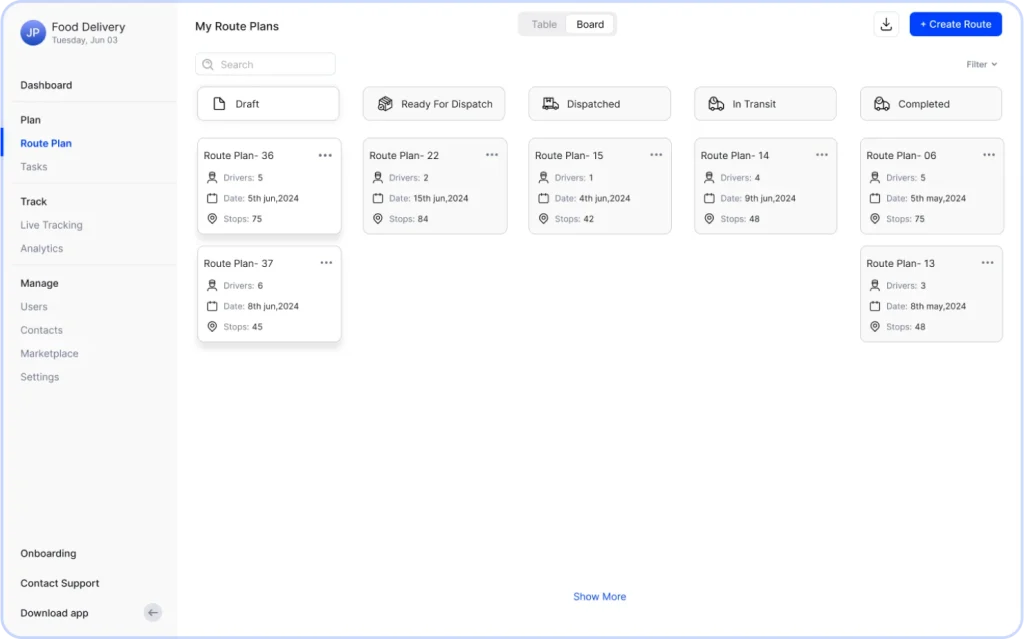
Task: Collapse sidebar with the back arrow
Action: coord(153,612)
